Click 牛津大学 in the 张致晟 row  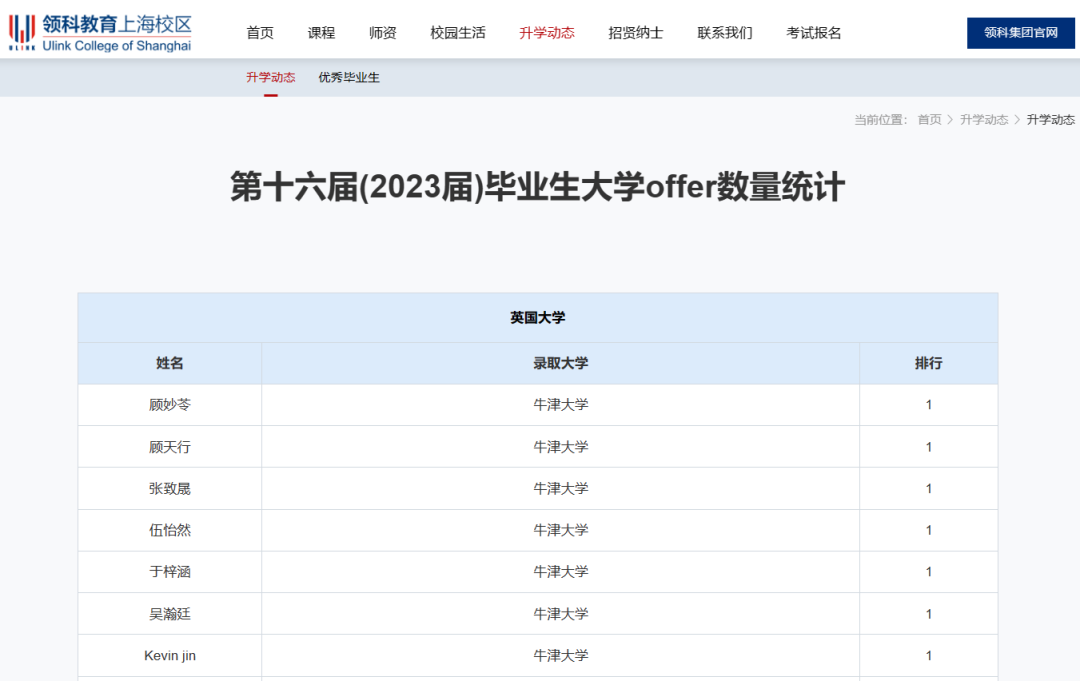point(561,489)
